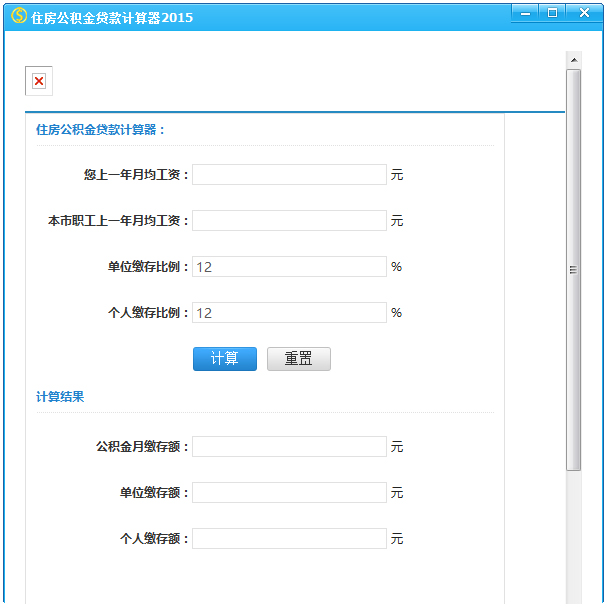Click into the 个人缴存比例 percentage field

[x=289, y=313]
